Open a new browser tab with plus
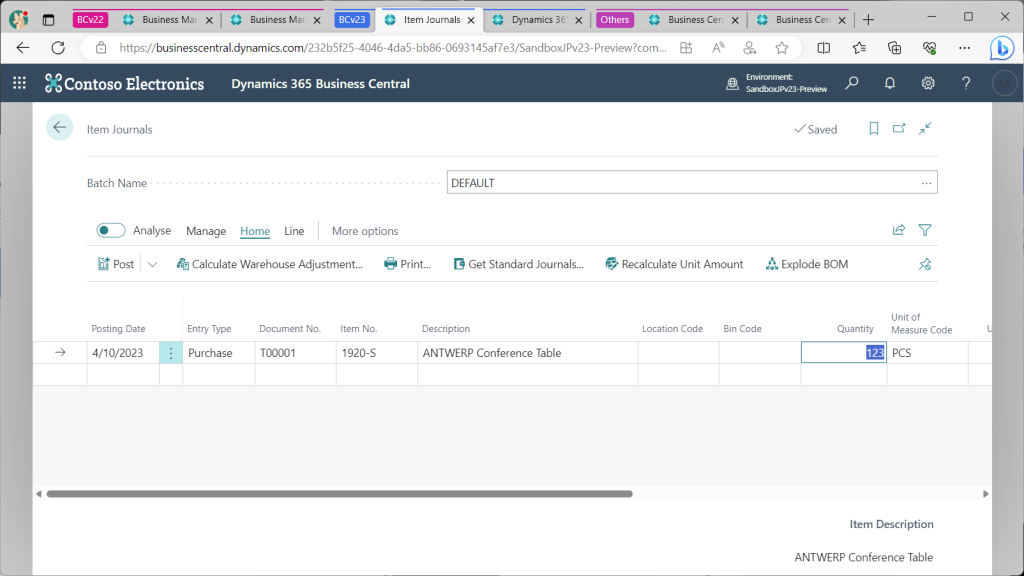1024x576 pixels. (868, 20)
